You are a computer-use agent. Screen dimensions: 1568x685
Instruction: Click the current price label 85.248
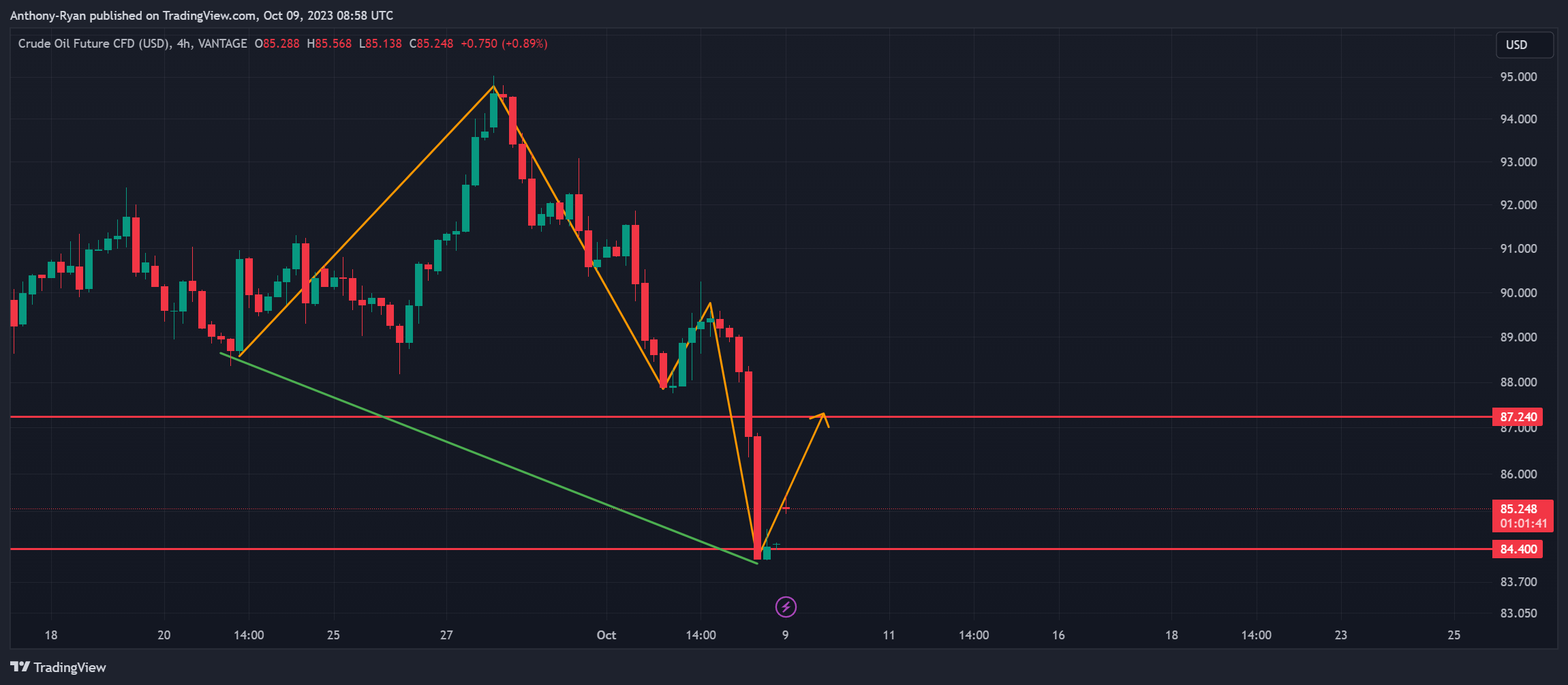pos(1518,508)
